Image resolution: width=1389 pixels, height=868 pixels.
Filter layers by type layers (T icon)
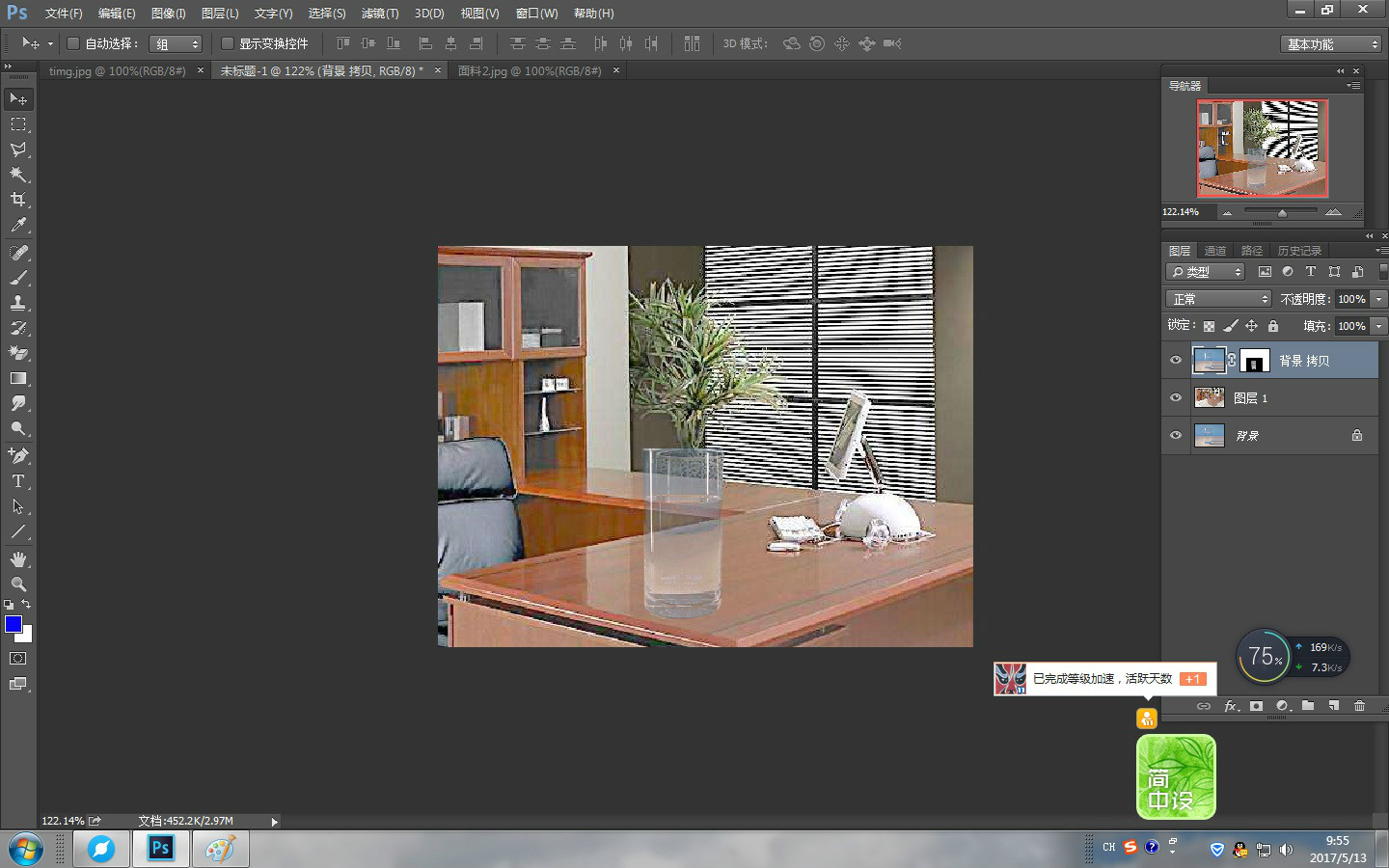pyautogui.click(x=1311, y=272)
